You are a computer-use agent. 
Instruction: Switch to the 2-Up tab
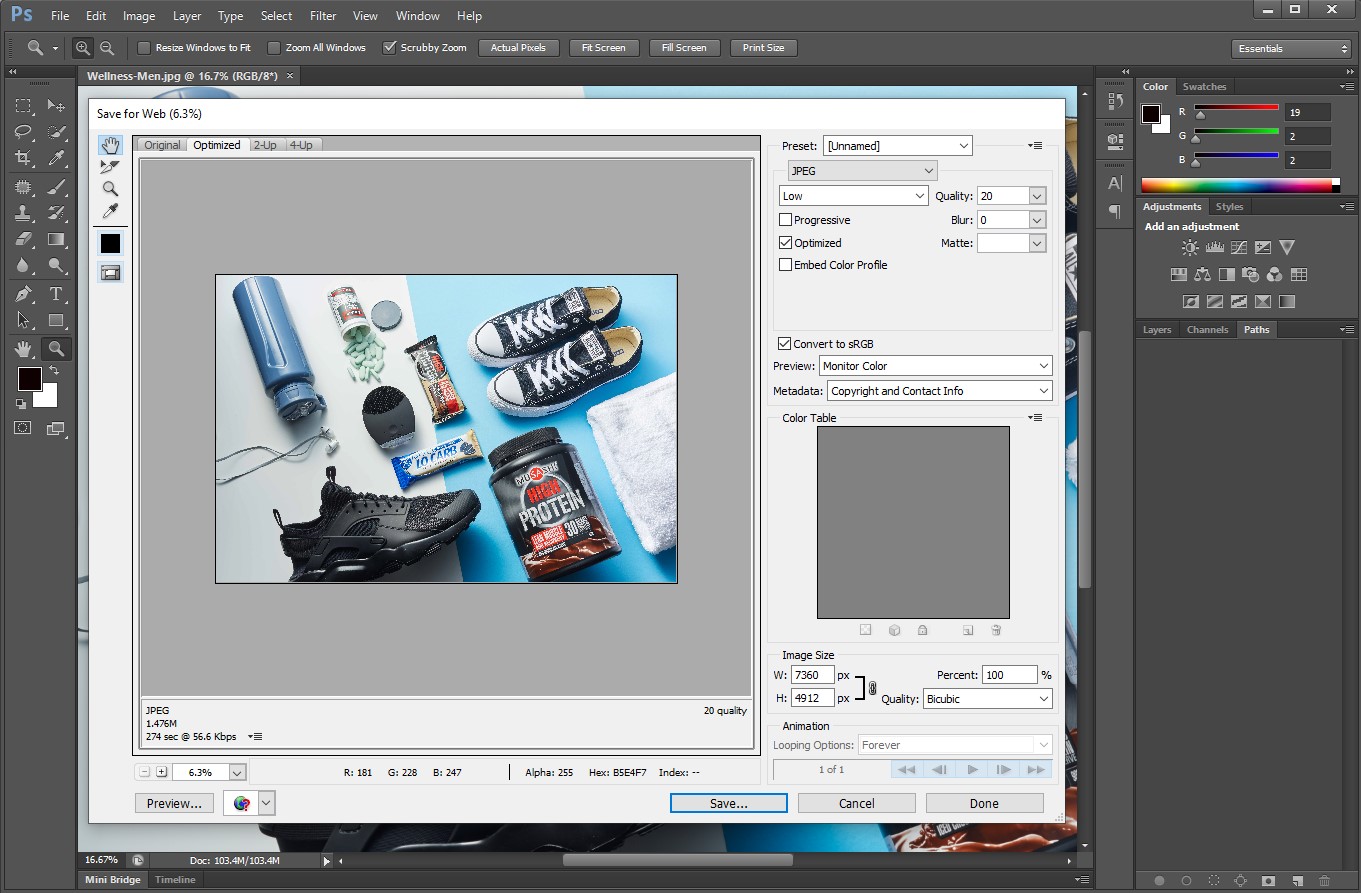tap(265, 144)
